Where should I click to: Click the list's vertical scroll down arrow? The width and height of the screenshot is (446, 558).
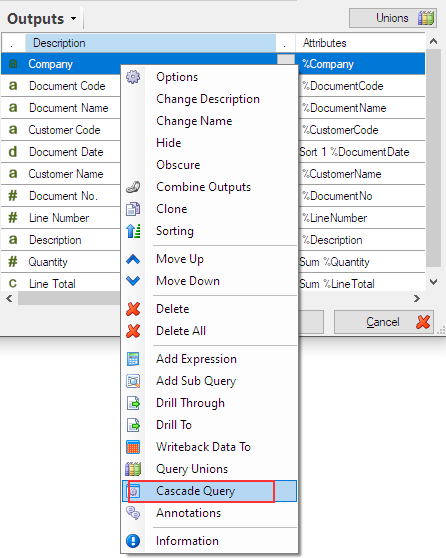[433, 282]
